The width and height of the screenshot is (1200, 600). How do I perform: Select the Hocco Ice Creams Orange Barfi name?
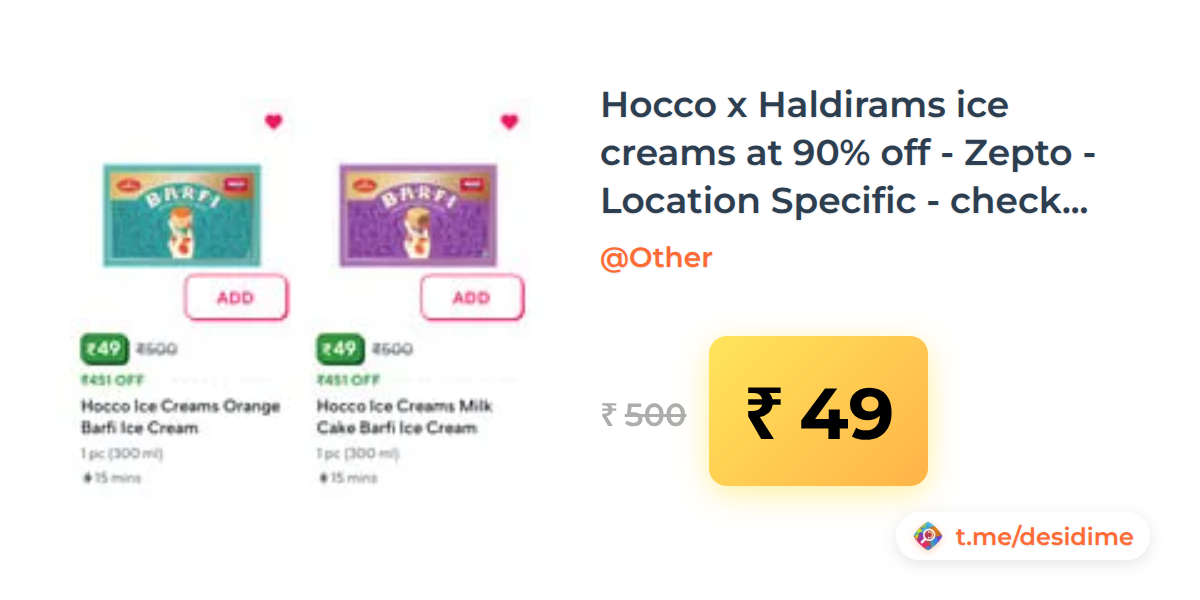[180, 417]
